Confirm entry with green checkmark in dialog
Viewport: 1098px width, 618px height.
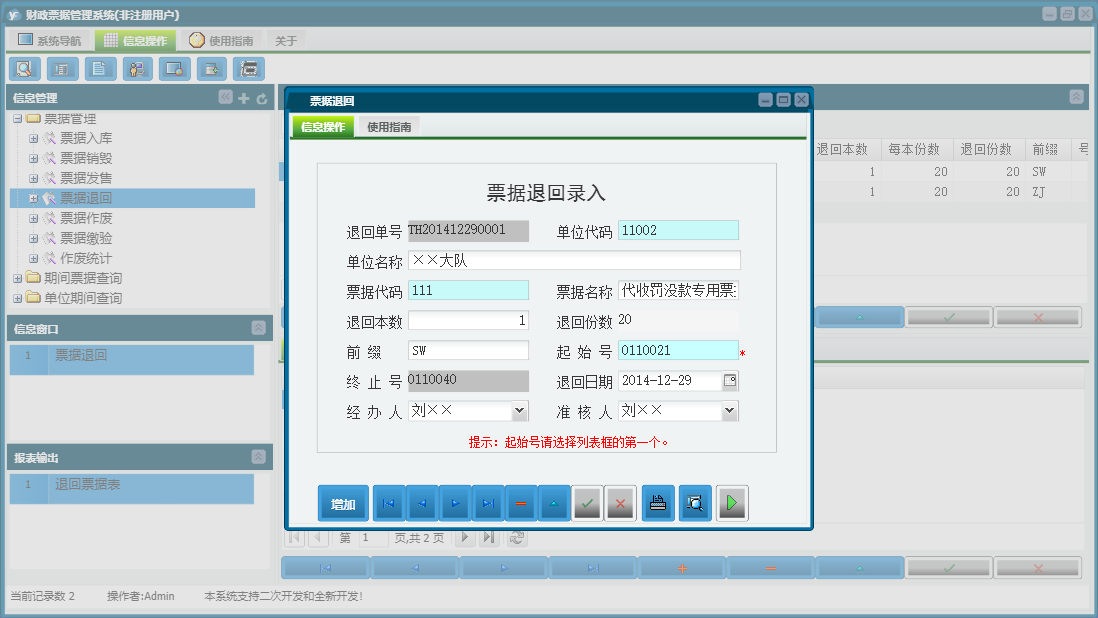click(587, 504)
